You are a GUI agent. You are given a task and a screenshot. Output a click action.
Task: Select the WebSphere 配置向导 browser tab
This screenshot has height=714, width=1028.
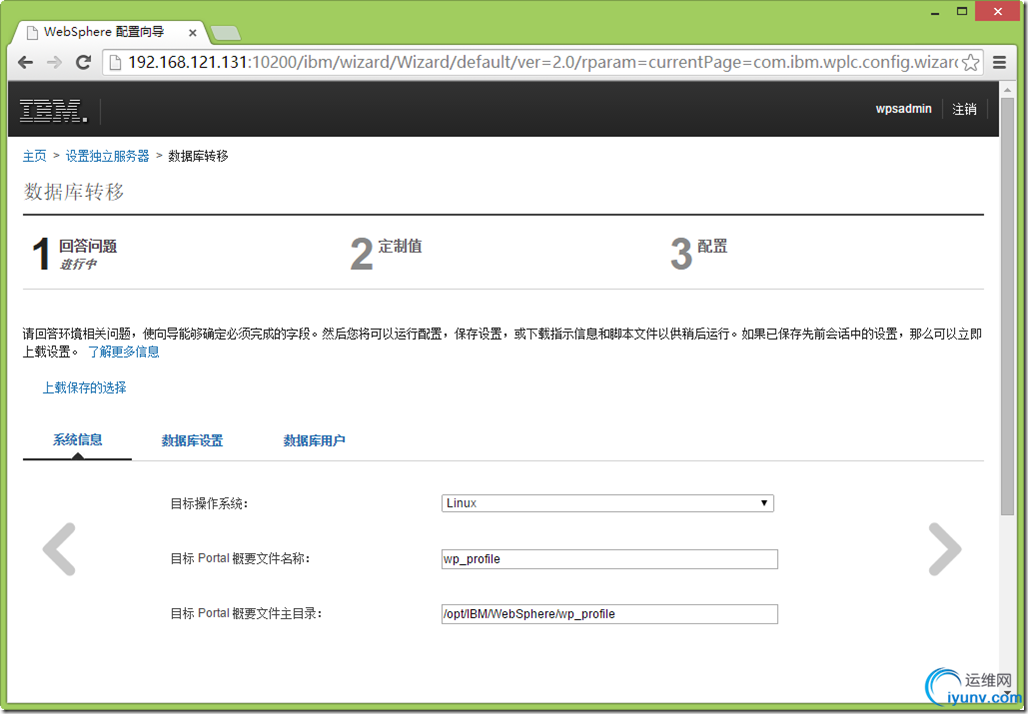click(108, 32)
